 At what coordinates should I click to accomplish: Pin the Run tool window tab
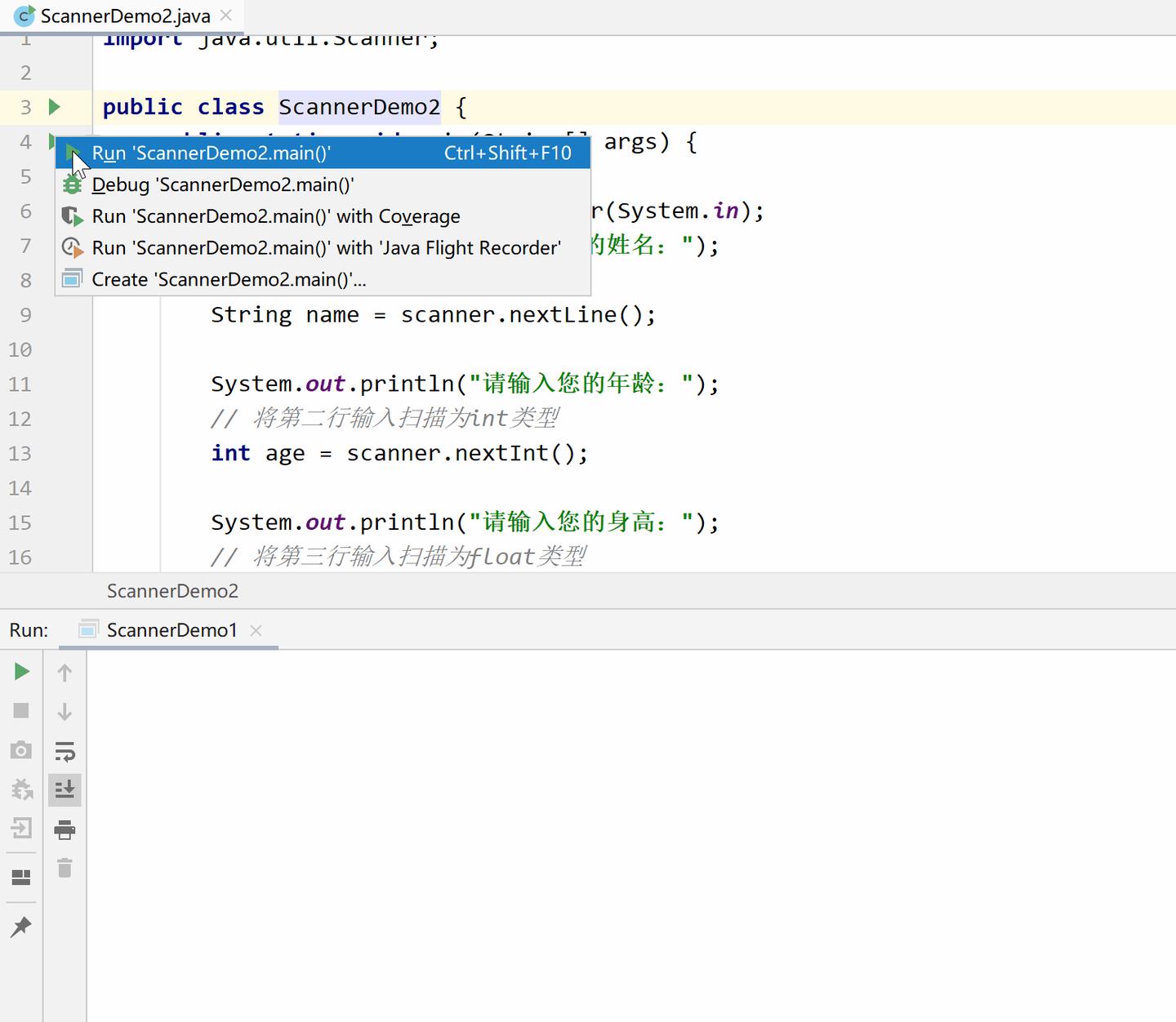pos(21,926)
